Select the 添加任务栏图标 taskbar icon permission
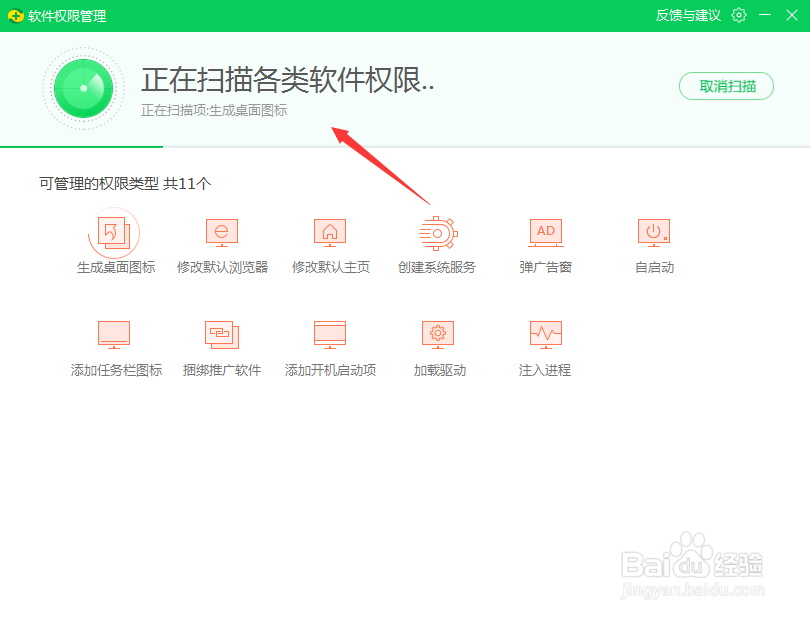This screenshot has width=810, height=618. 113,335
